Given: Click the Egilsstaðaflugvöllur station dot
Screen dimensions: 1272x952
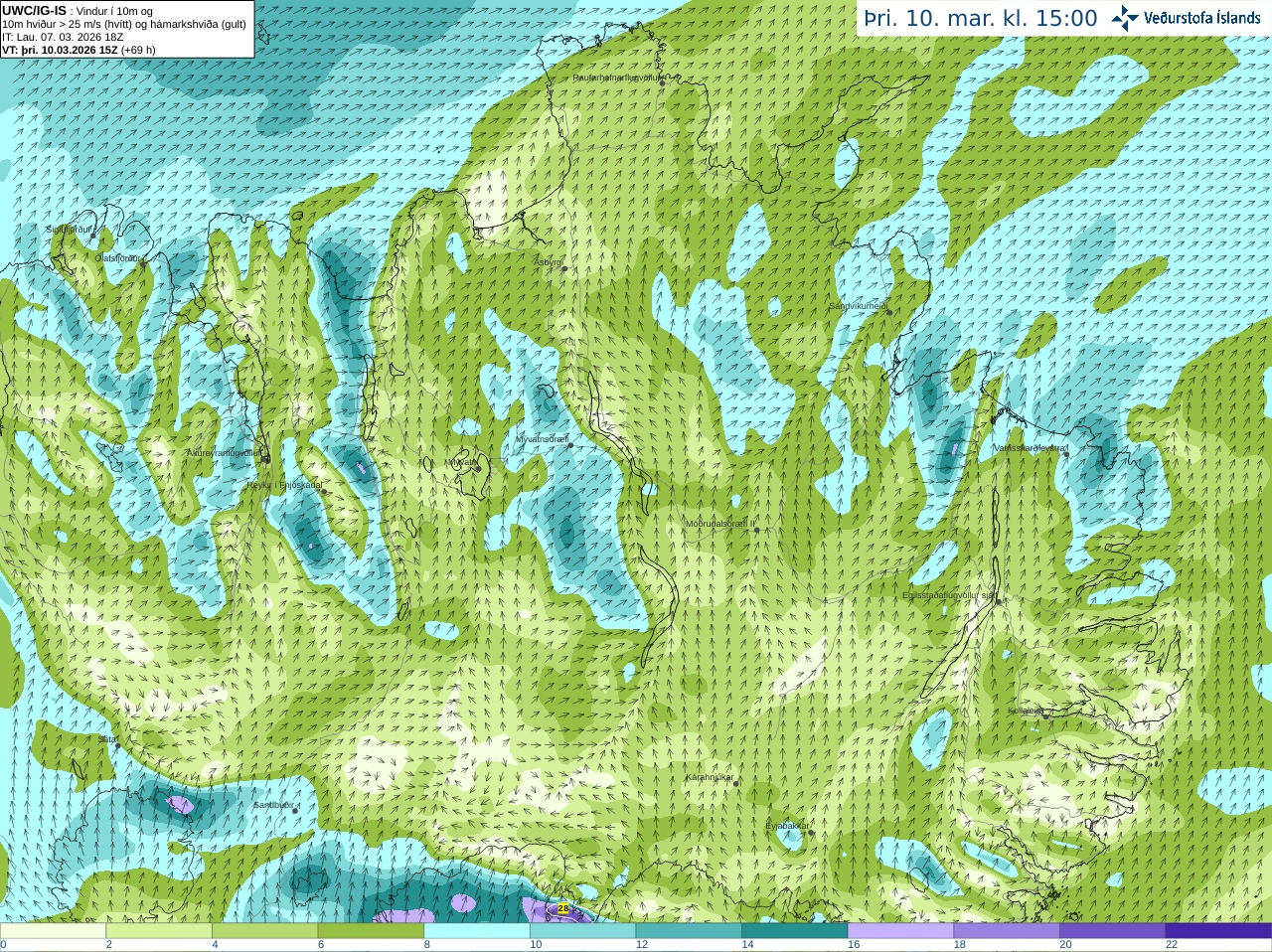Looking at the screenshot, I should tap(999, 600).
